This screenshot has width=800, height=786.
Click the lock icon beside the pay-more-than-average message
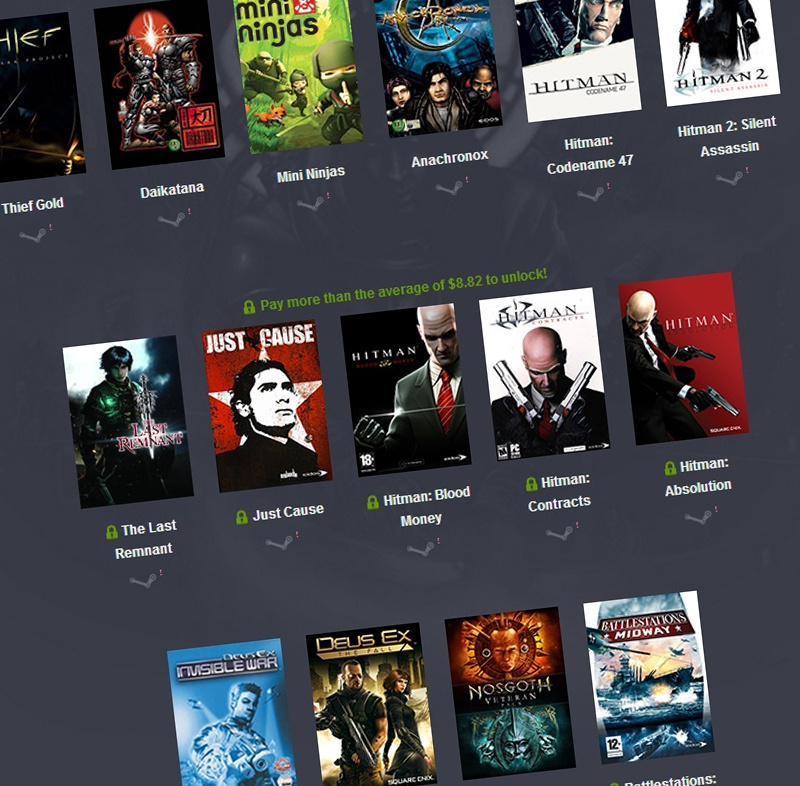click(249, 307)
